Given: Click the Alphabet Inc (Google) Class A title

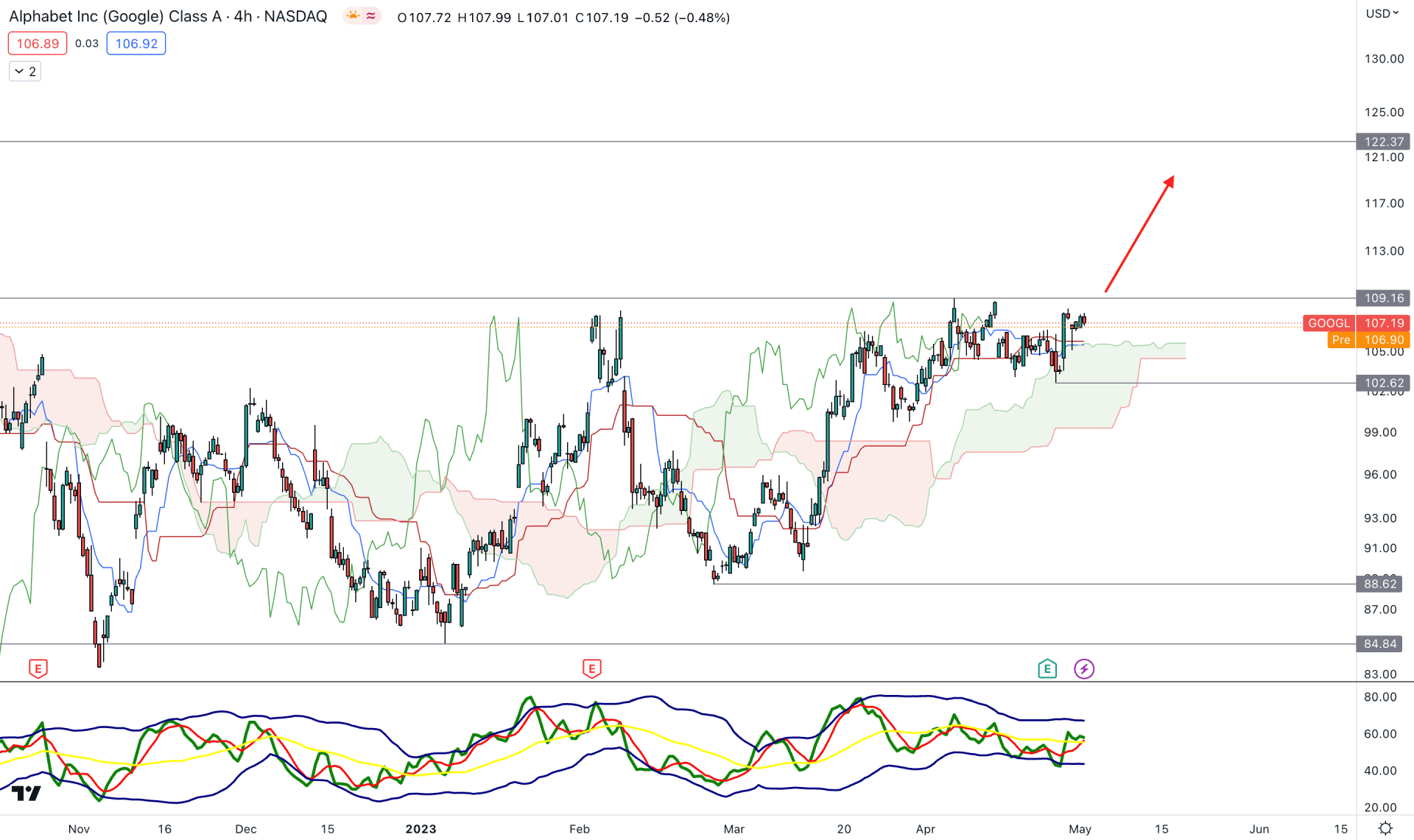Looking at the screenshot, I should (x=115, y=16).
